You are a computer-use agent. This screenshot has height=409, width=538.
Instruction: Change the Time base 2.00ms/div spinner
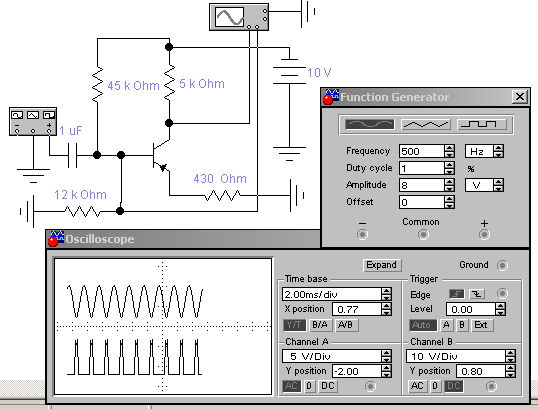[x=386, y=294]
